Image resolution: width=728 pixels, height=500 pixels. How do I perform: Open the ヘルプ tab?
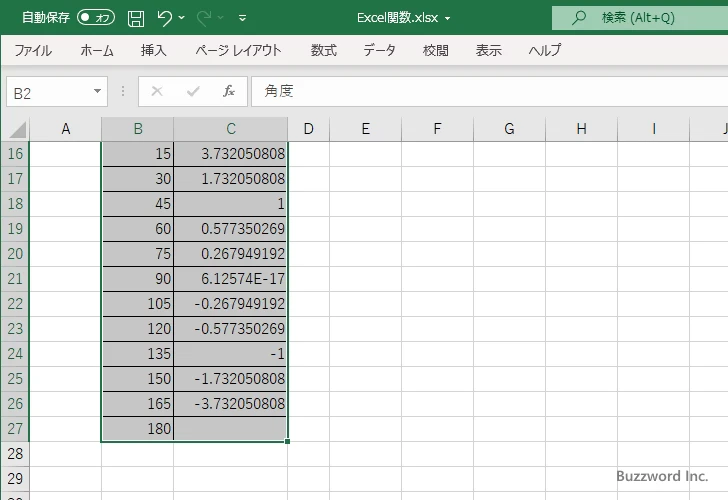click(545, 50)
